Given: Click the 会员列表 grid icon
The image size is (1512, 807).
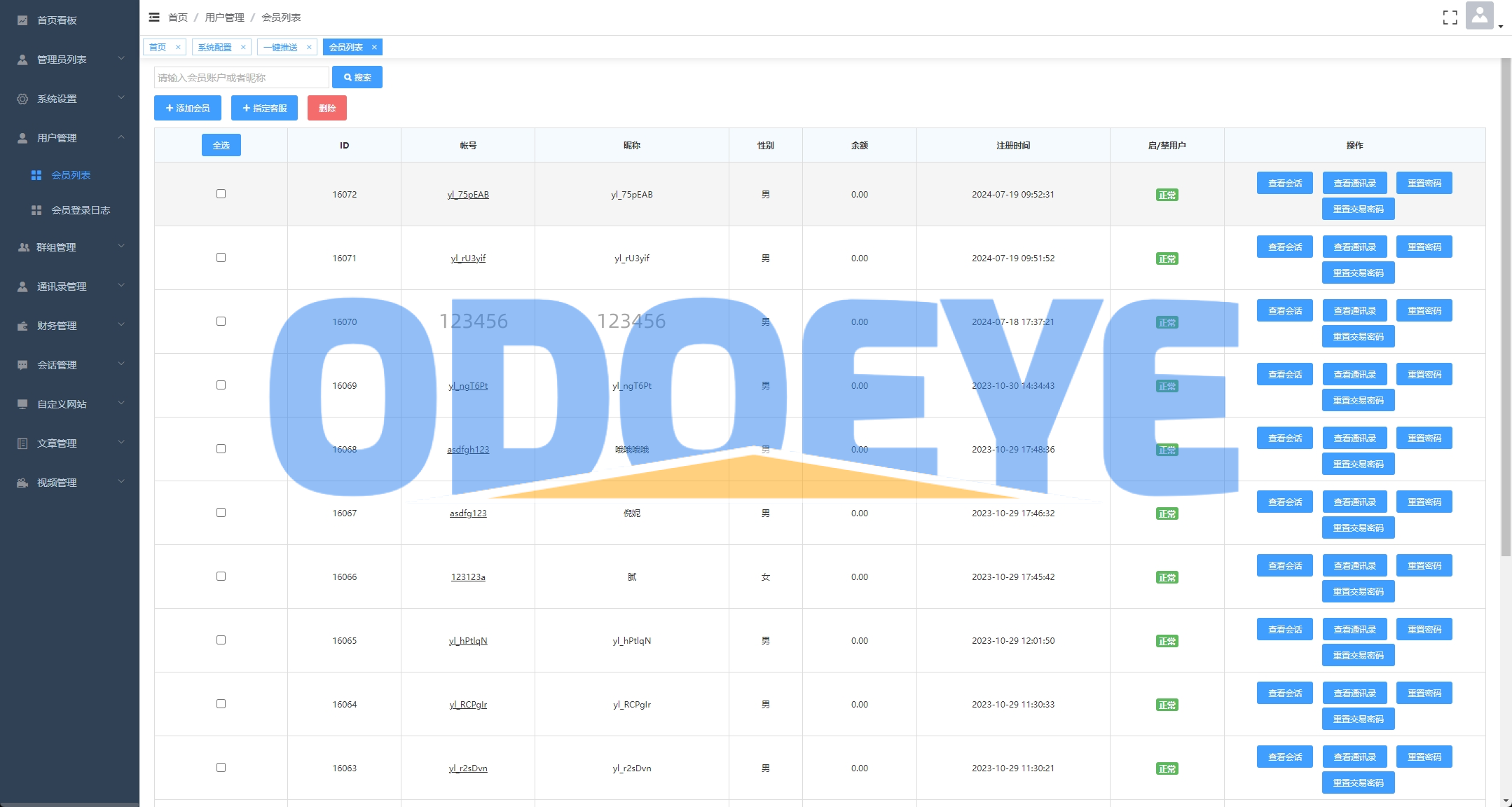Looking at the screenshot, I should (36, 175).
